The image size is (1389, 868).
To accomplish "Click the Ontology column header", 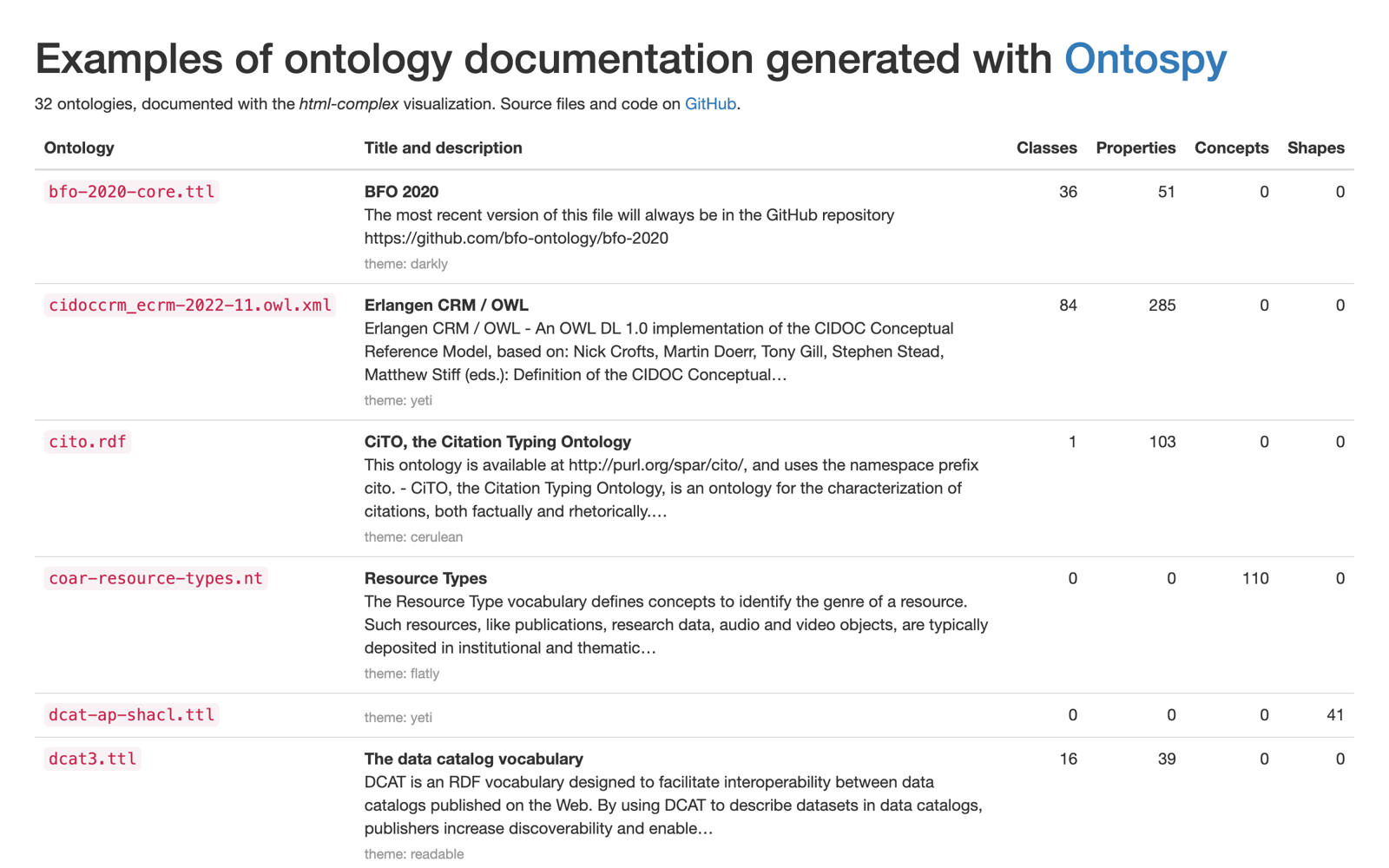I will click(79, 148).
